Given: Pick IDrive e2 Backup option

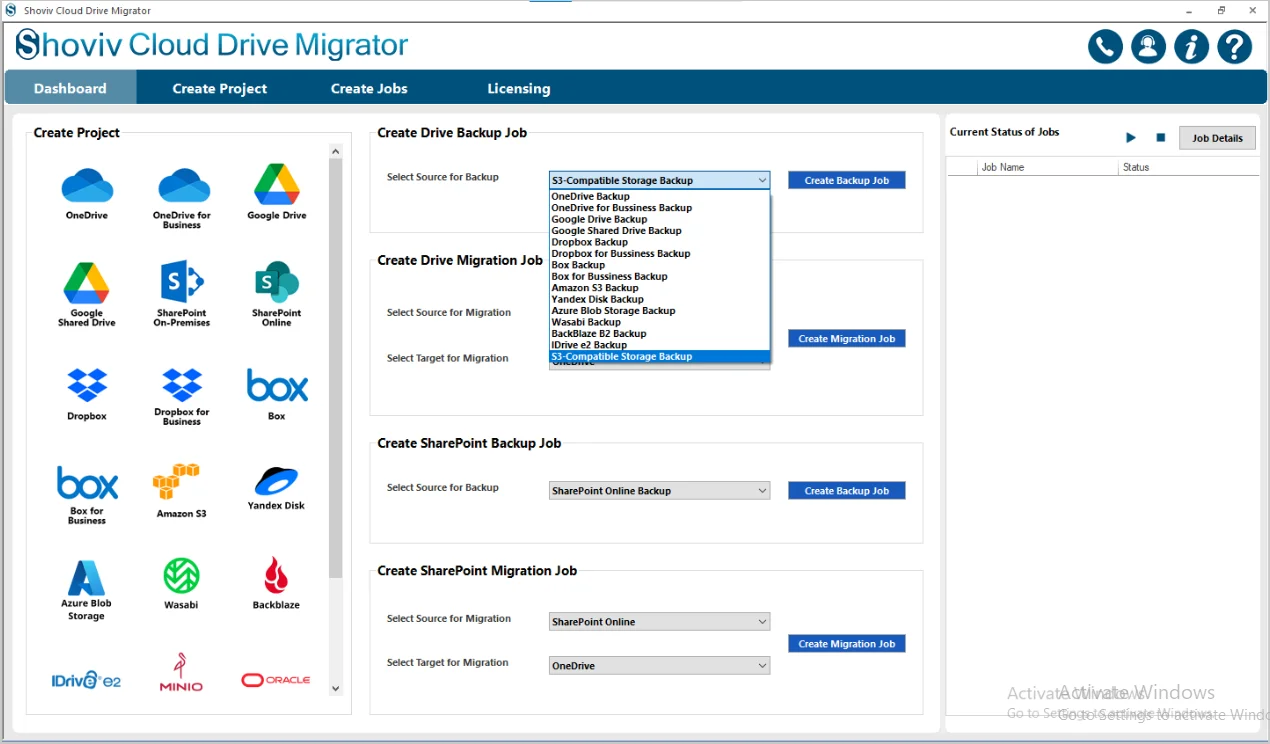Looking at the screenshot, I should [x=660, y=345].
